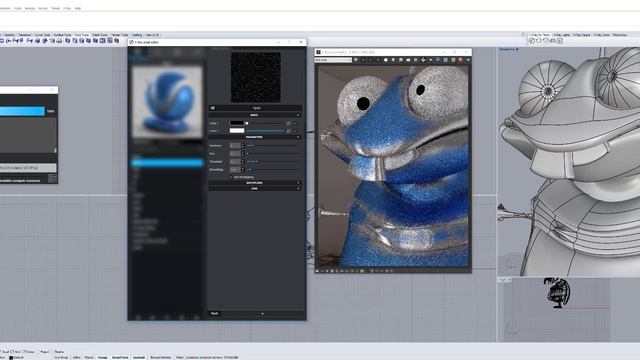Switch to the Render Tools toolbar tab
Image resolution: width=640 pixels, height=360 pixels.
[120, 35]
